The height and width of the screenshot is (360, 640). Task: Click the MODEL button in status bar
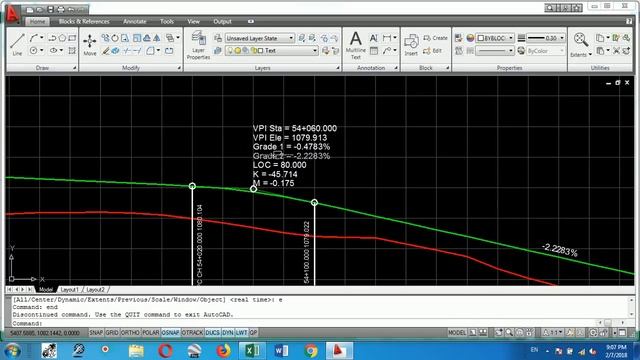[457, 333]
